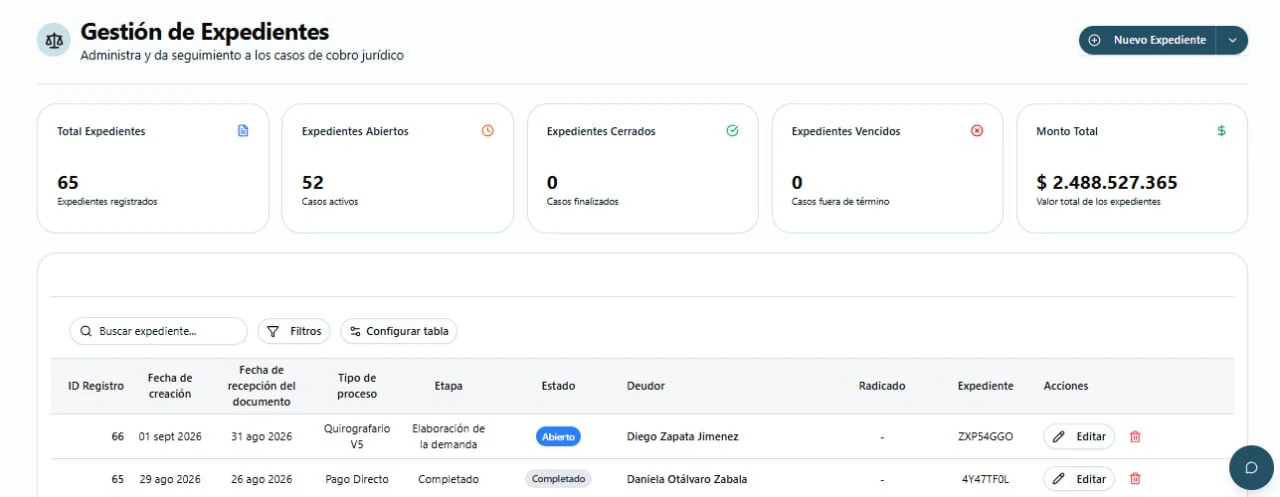This screenshot has width=1280, height=497.
Task: Click expediente code 4Y47TF0L
Action: (x=985, y=479)
